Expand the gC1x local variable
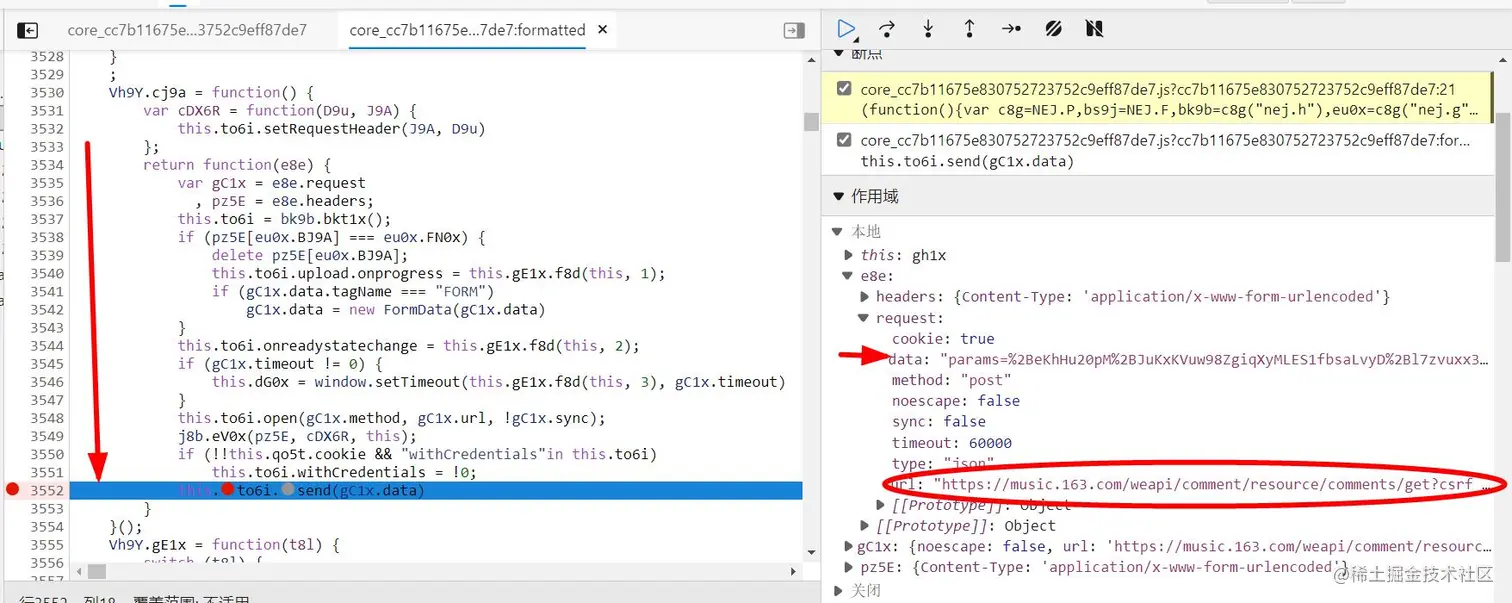 (x=850, y=547)
